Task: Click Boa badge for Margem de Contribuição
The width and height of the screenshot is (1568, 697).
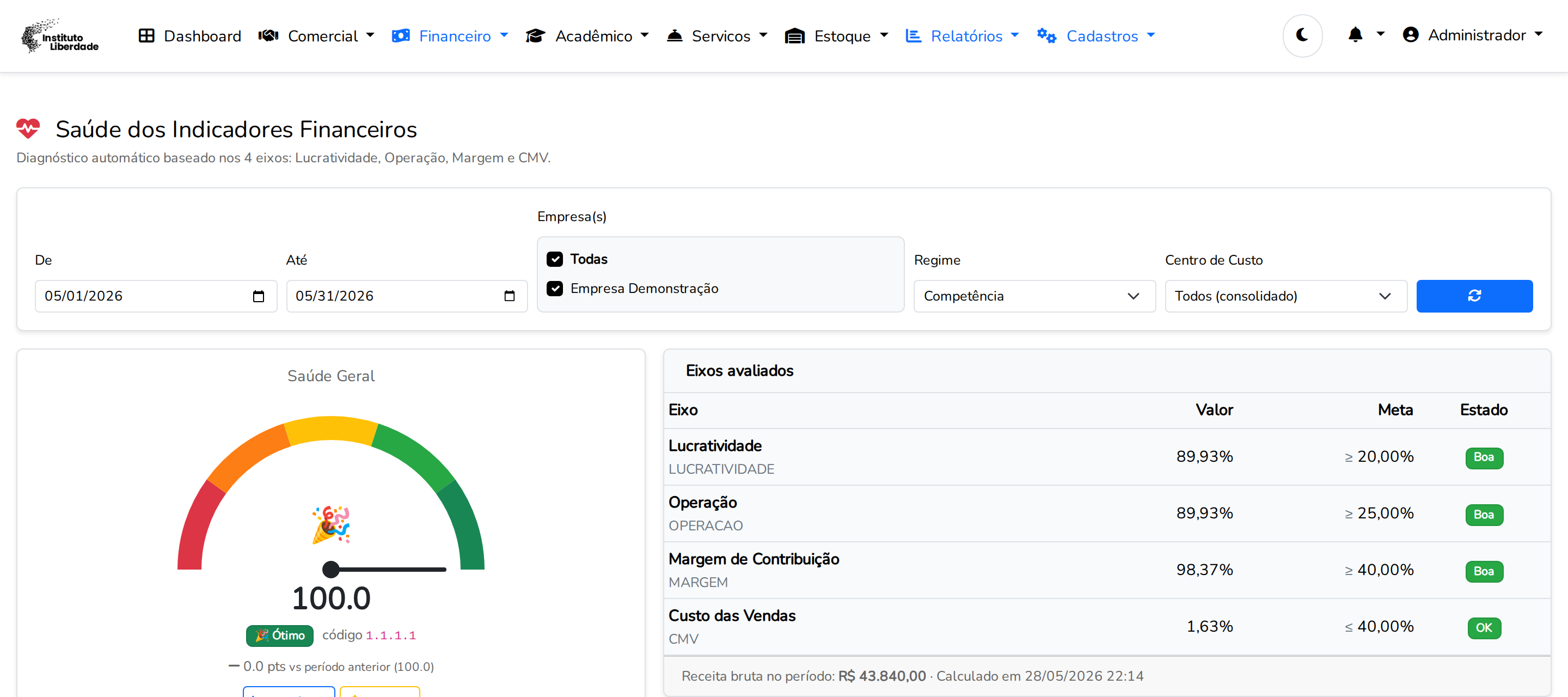Action: click(x=1484, y=571)
